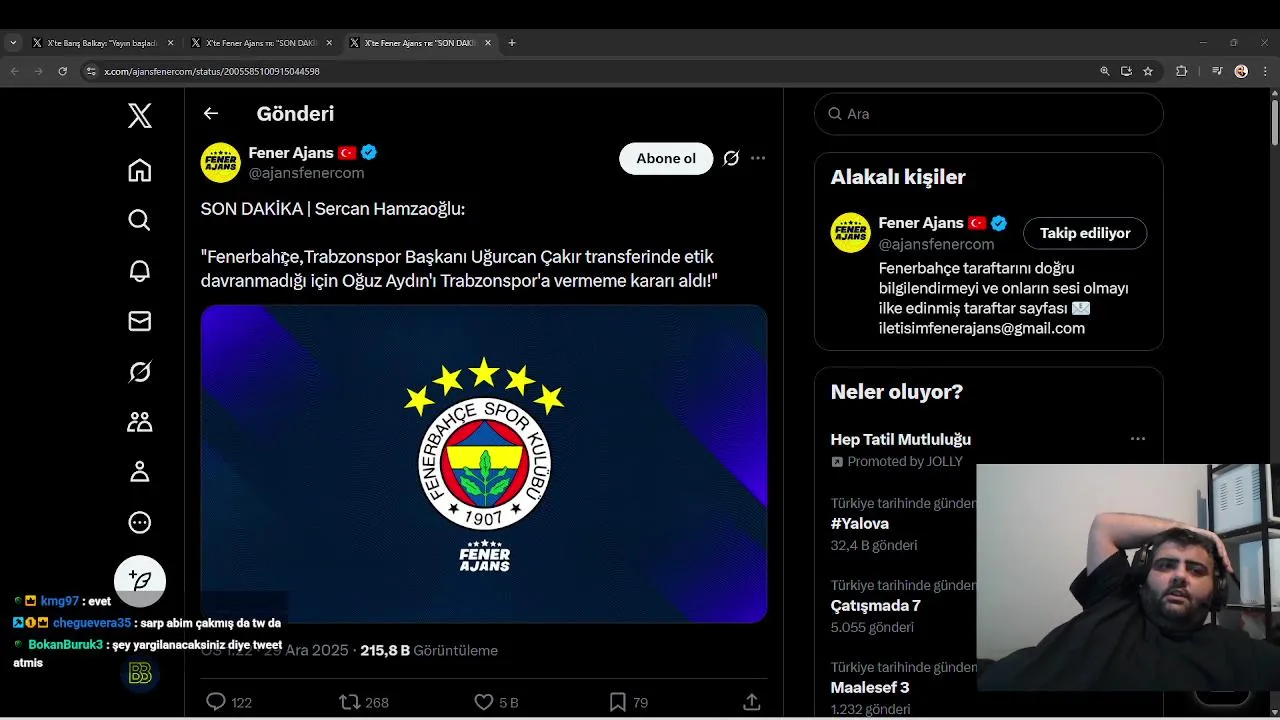Open the Notifications bell icon
Image resolution: width=1280 pixels, height=720 pixels.
140,270
